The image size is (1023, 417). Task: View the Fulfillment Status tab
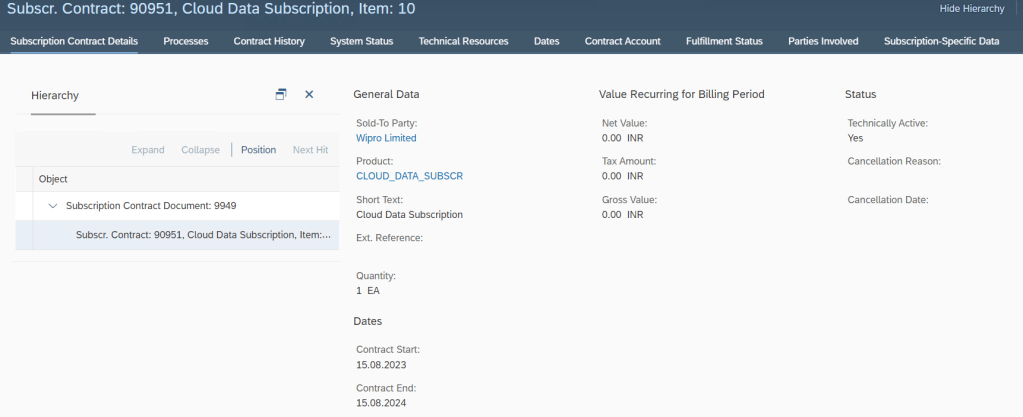pos(724,41)
